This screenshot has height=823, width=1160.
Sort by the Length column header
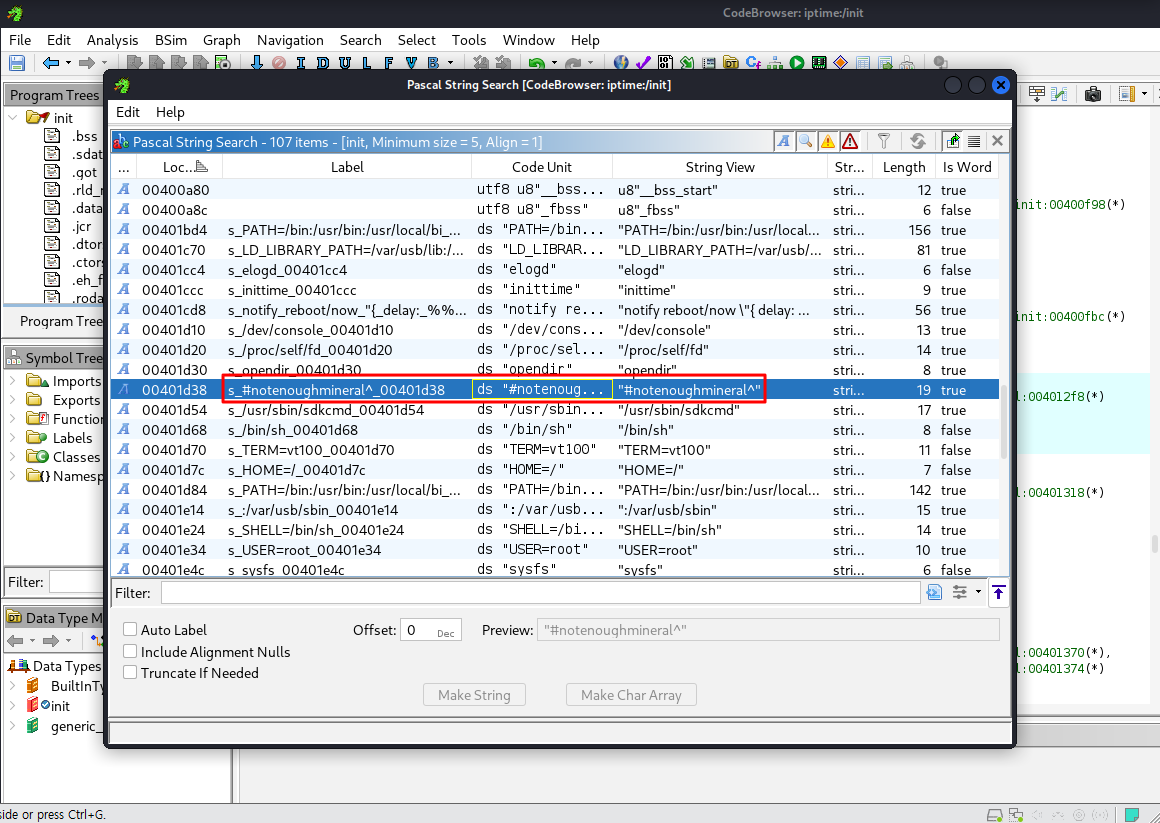point(904,167)
